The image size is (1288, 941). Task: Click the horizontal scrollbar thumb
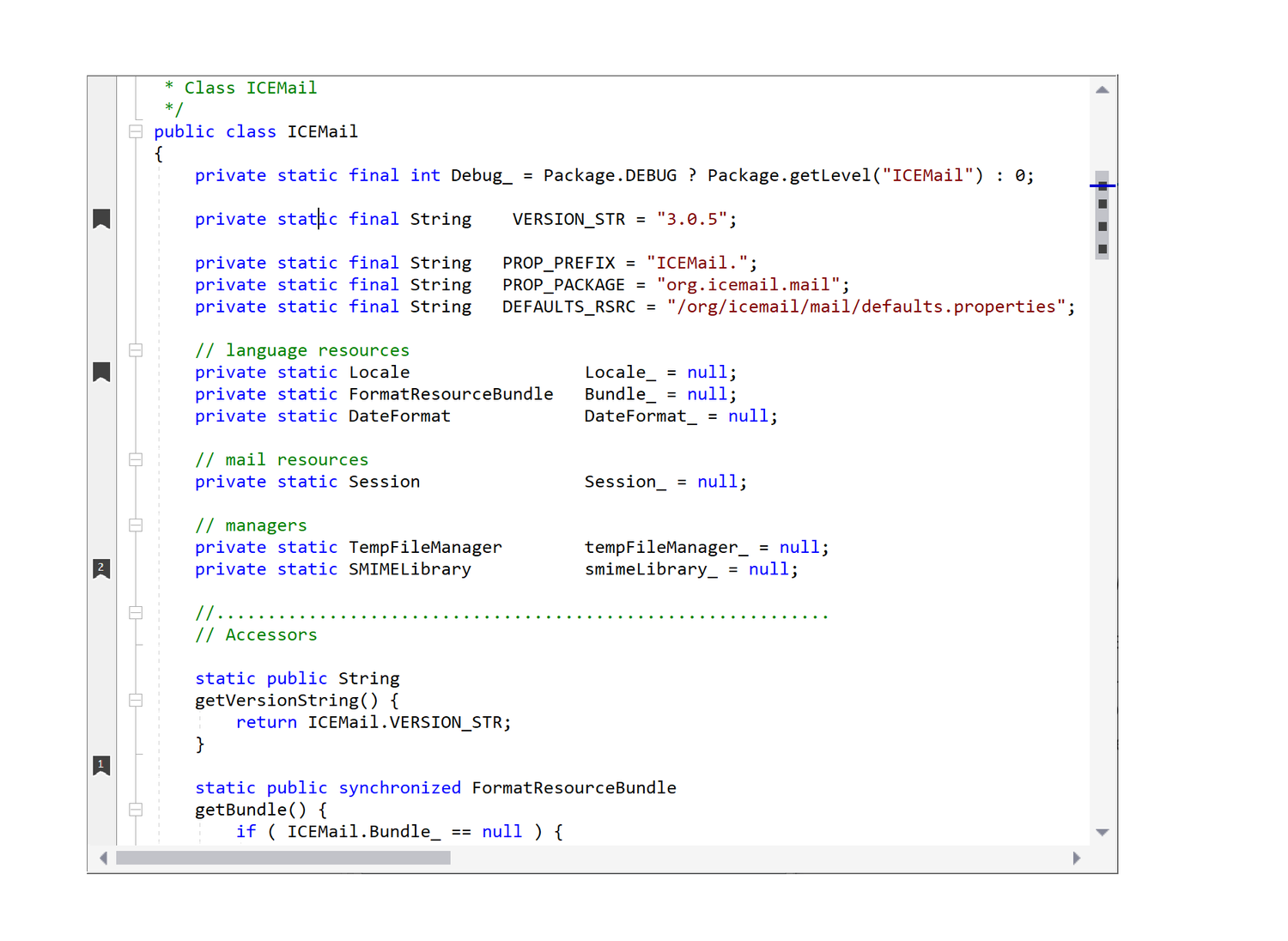click(283, 857)
